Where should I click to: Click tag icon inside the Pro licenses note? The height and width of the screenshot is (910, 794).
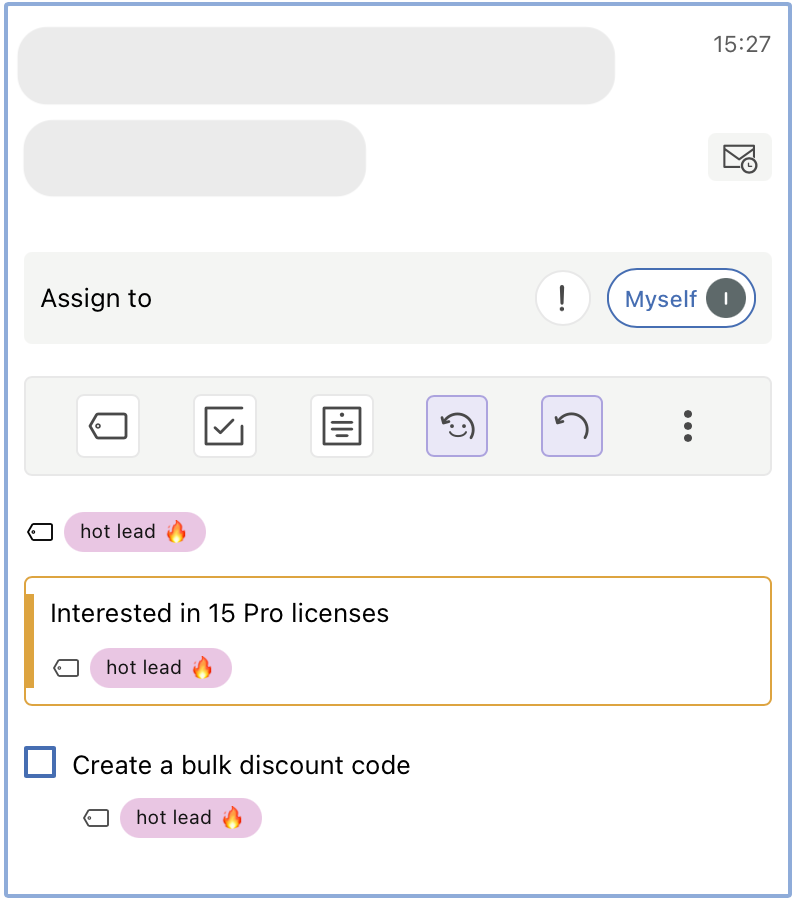pyautogui.click(x=66, y=668)
